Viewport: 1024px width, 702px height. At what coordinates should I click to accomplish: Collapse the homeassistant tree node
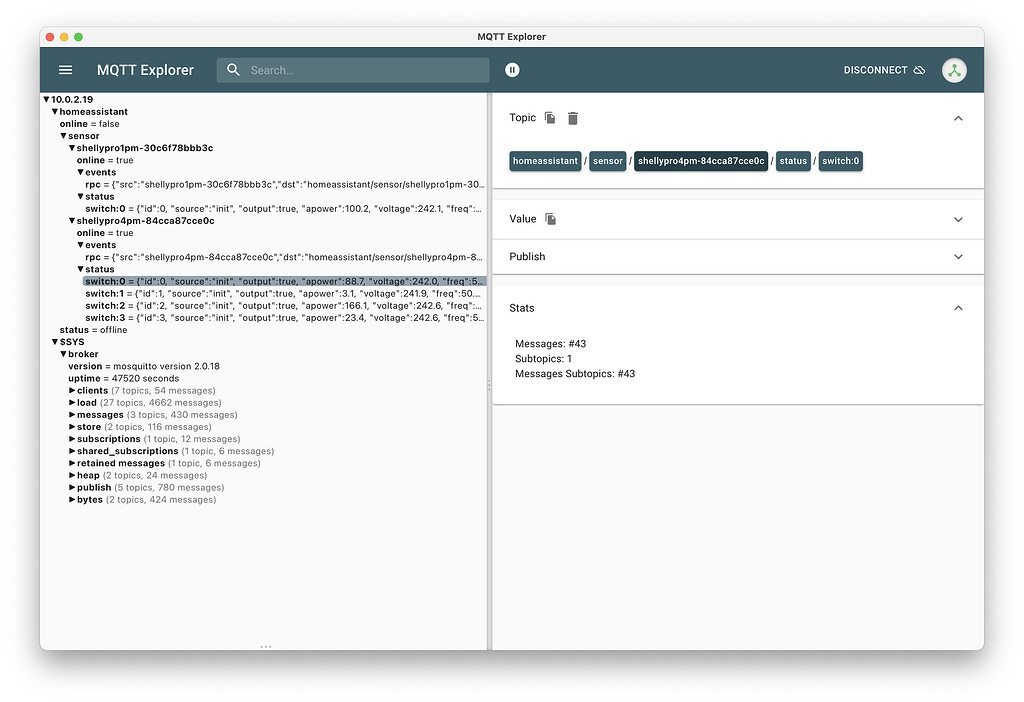pyautogui.click(x=55, y=112)
